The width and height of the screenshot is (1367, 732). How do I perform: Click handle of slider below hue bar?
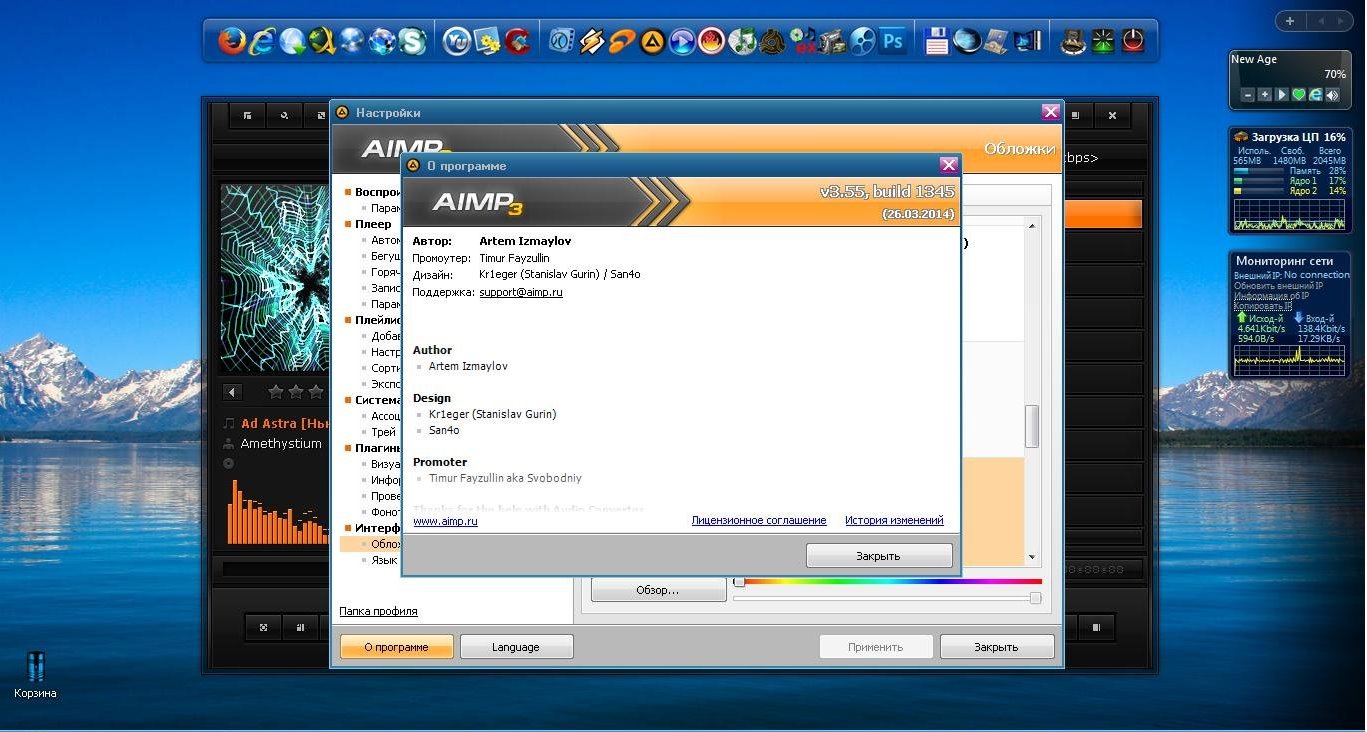coord(1035,598)
